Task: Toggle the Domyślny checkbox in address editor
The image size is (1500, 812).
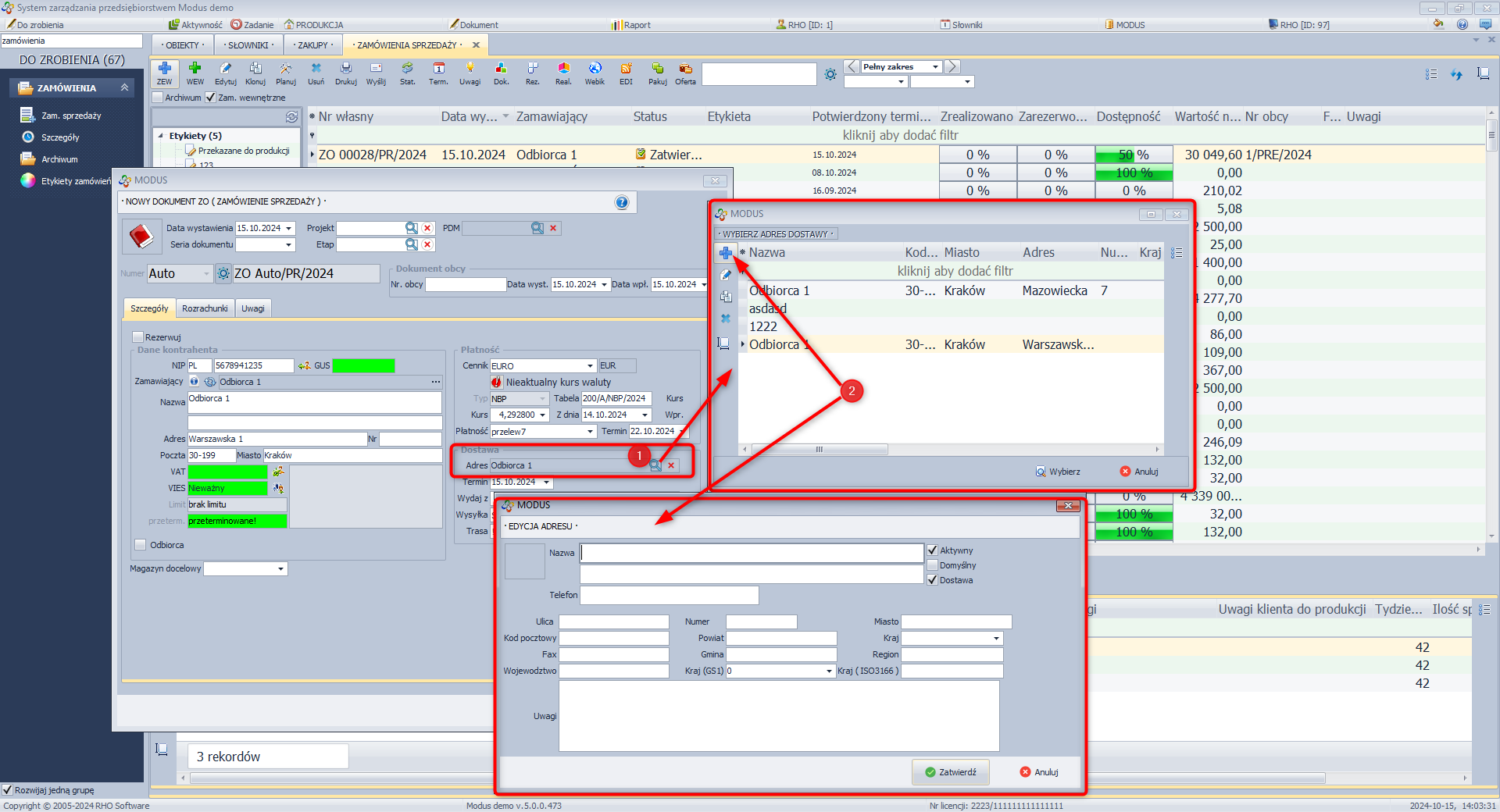Action: pos(932,565)
